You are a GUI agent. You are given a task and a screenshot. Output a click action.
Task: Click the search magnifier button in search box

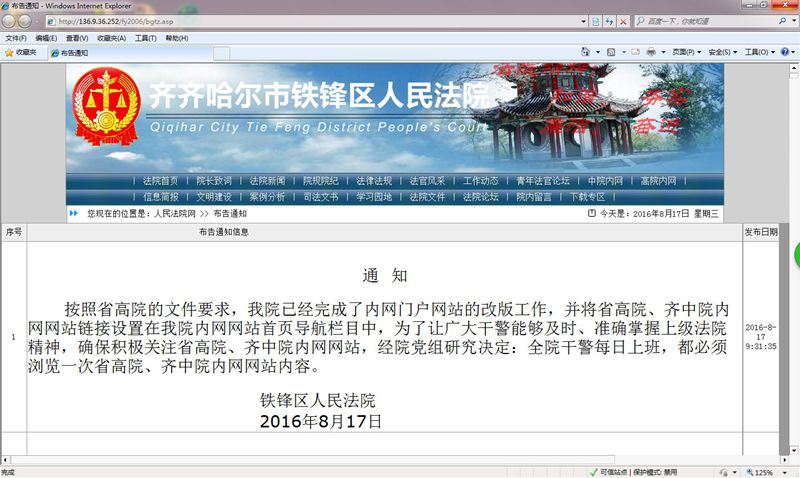click(782, 21)
